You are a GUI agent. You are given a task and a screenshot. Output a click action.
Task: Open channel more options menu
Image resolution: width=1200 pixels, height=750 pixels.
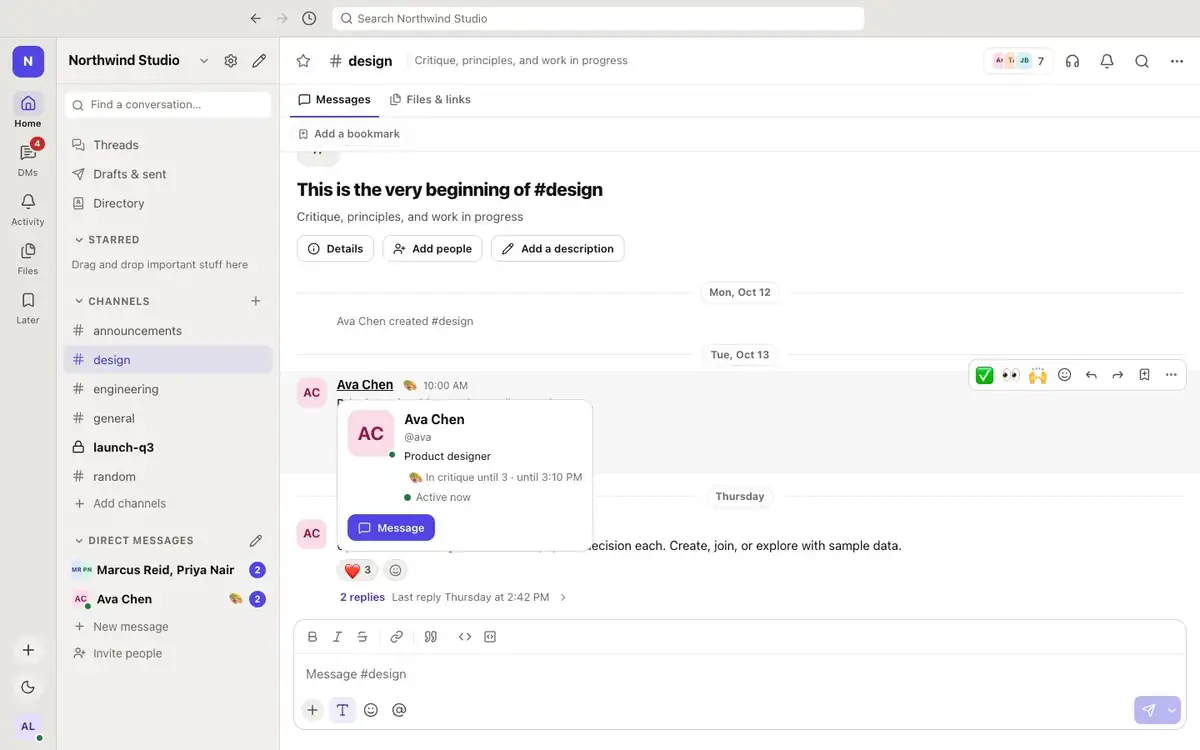[1177, 61]
